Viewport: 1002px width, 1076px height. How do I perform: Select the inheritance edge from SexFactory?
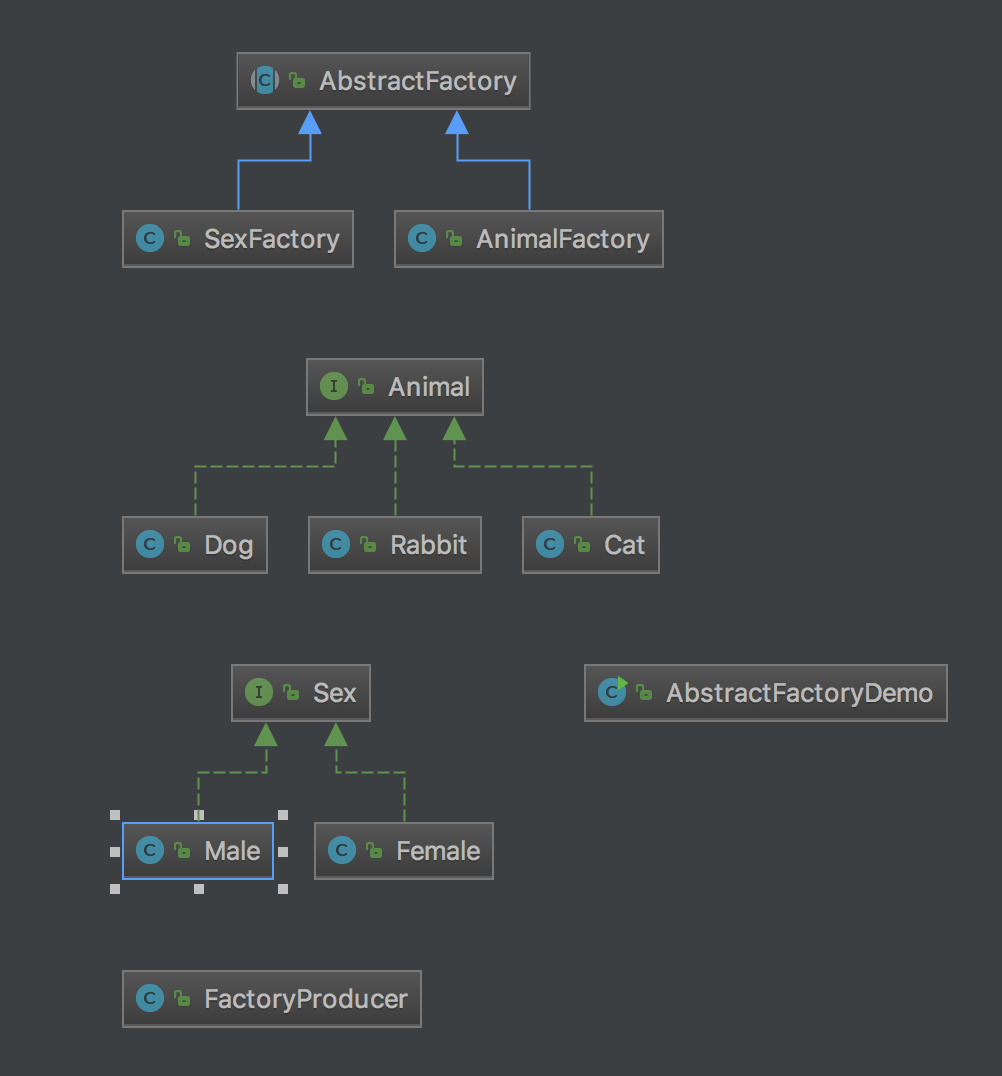pyautogui.click(x=275, y=160)
